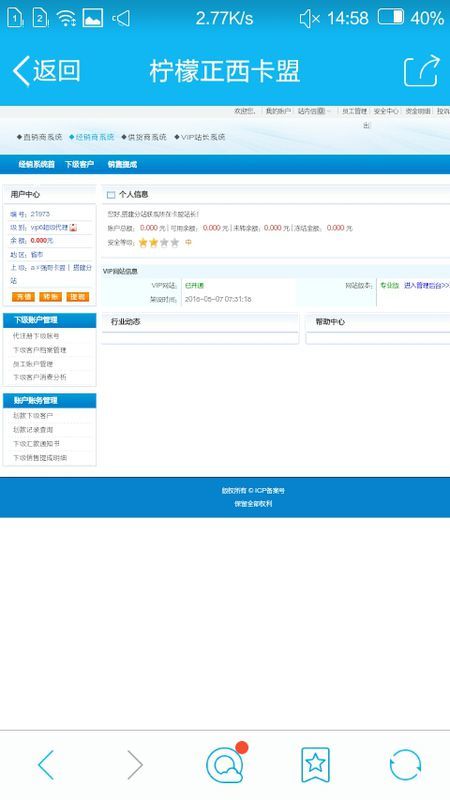The width and height of the screenshot is (450, 800).
Task: Click user number 21973
Action: pyautogui.click(x=40, y=214)
